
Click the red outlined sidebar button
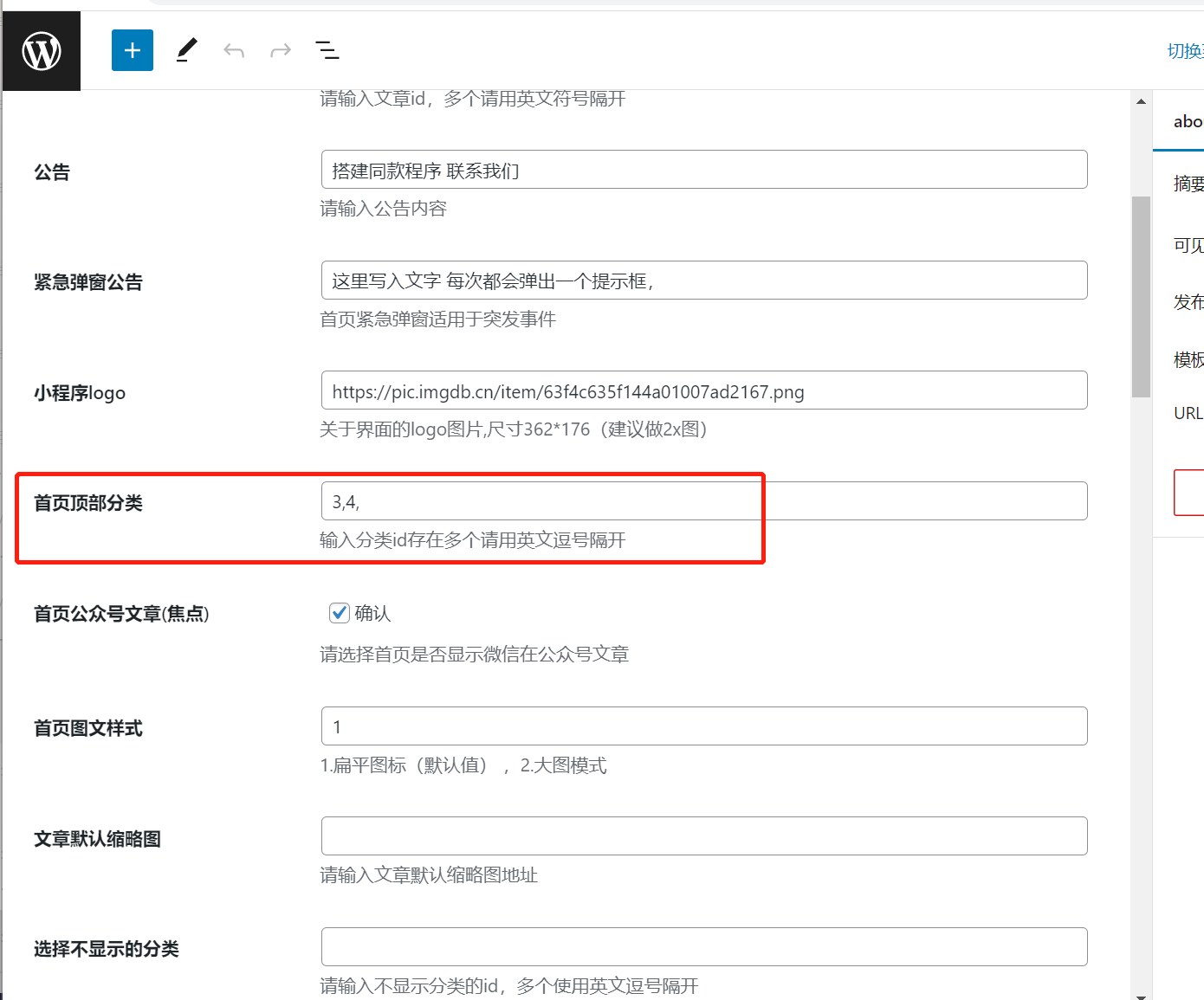point(1189,493)
